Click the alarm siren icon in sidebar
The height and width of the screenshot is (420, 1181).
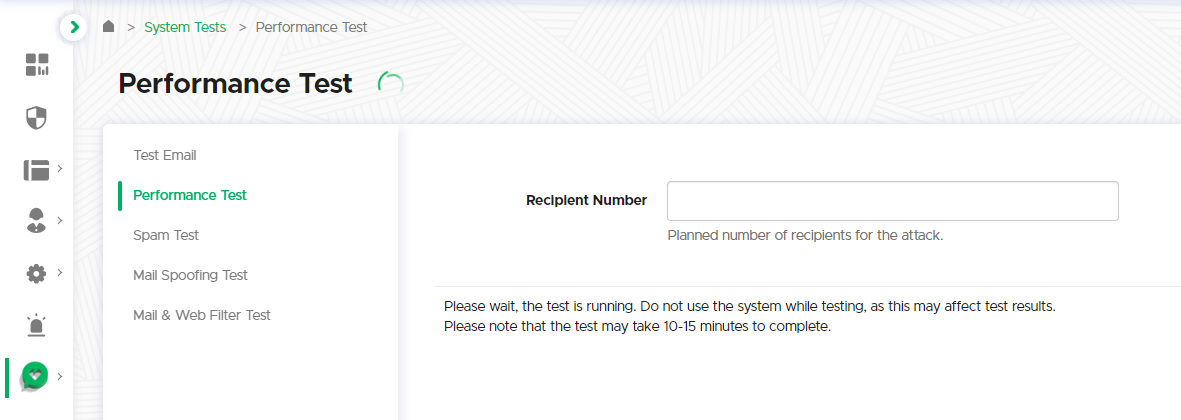click(36, 325)
